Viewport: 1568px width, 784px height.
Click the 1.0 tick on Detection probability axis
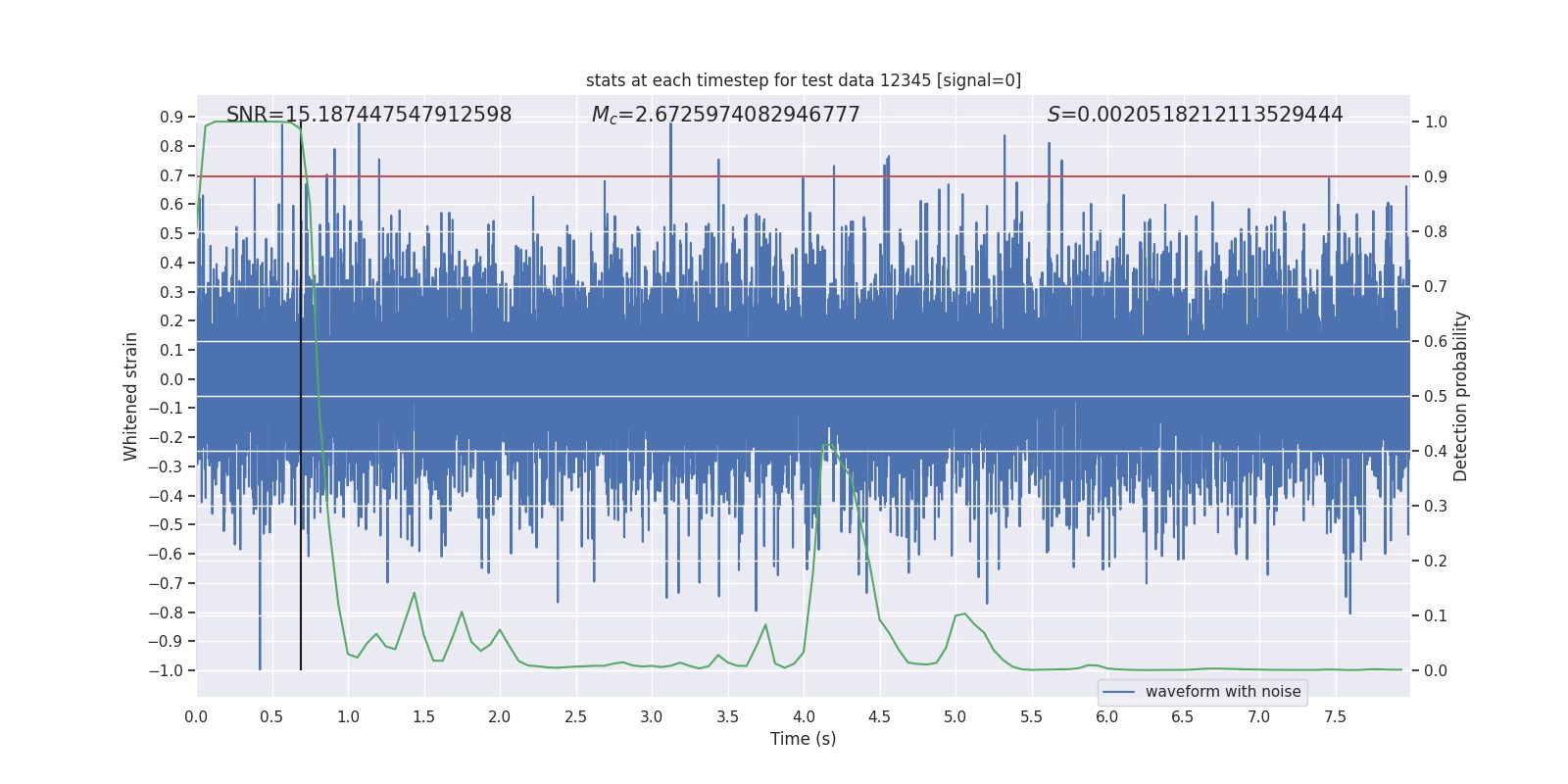pyautogui.click(x=1436, y=122)
